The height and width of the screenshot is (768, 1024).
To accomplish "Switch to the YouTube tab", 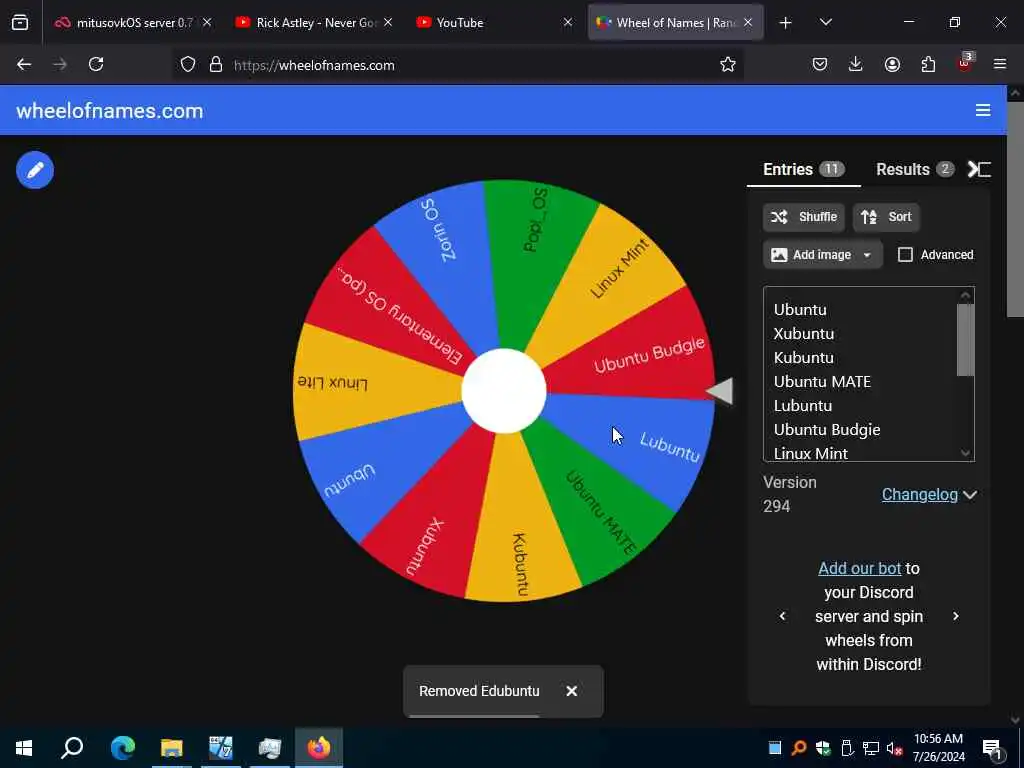I will (493, 22).
